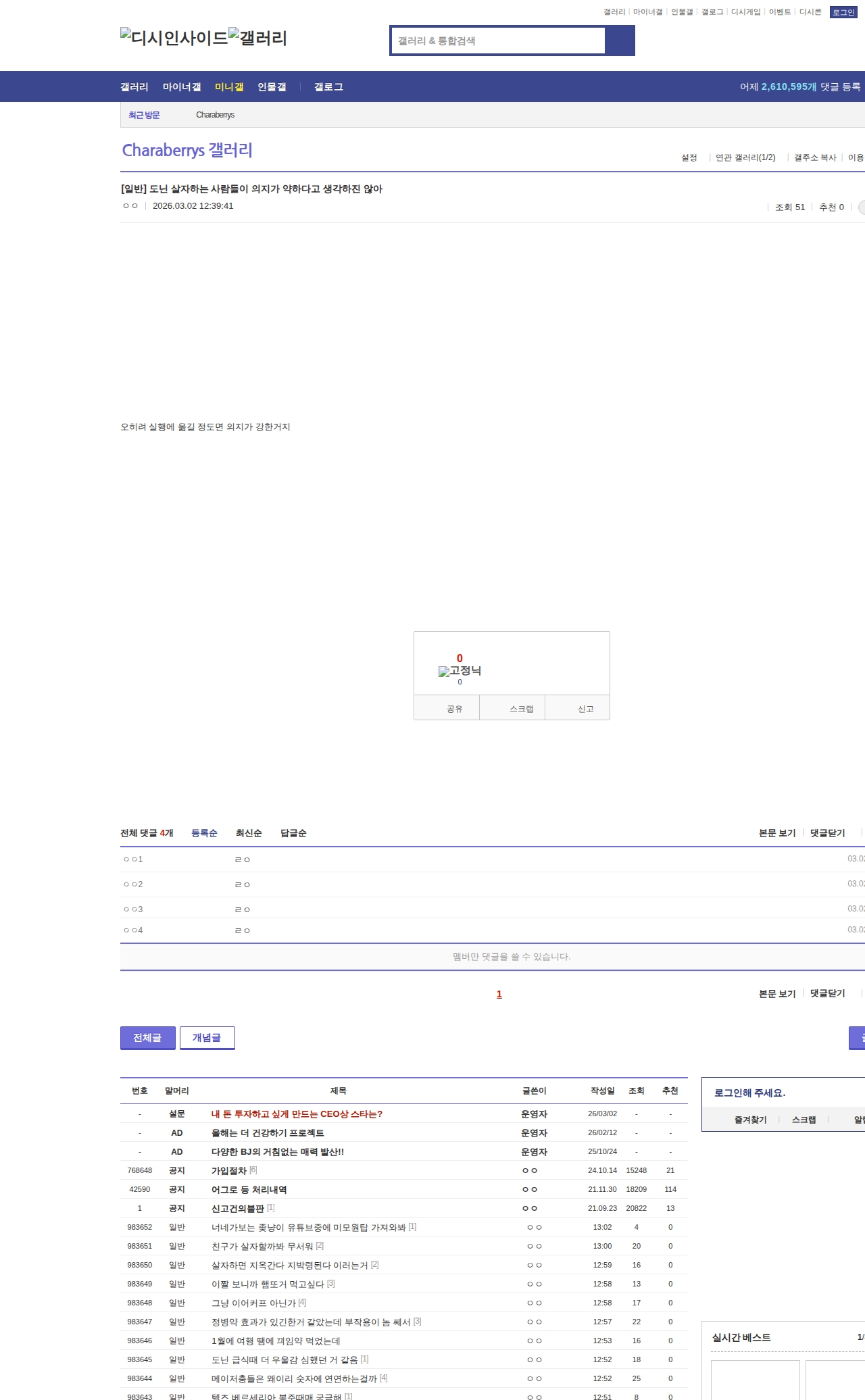Viewport: 865px width, 1400px height.
Task: Click 갤주소 복사 to copy gallery address
Action: click(x=815, y=157)
